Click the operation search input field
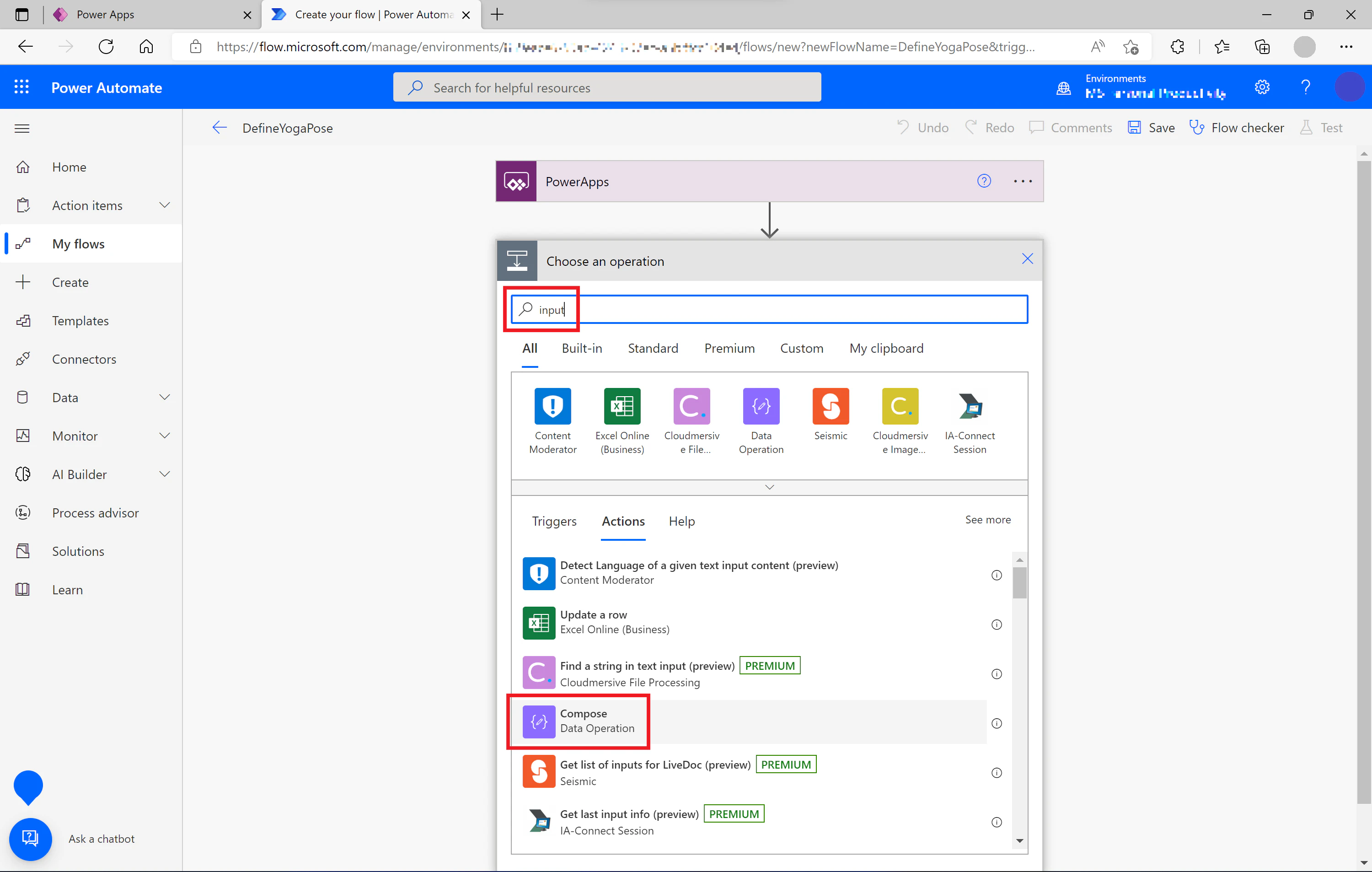The height and width of the screenshot is (872, 1372). coord(770,309)
